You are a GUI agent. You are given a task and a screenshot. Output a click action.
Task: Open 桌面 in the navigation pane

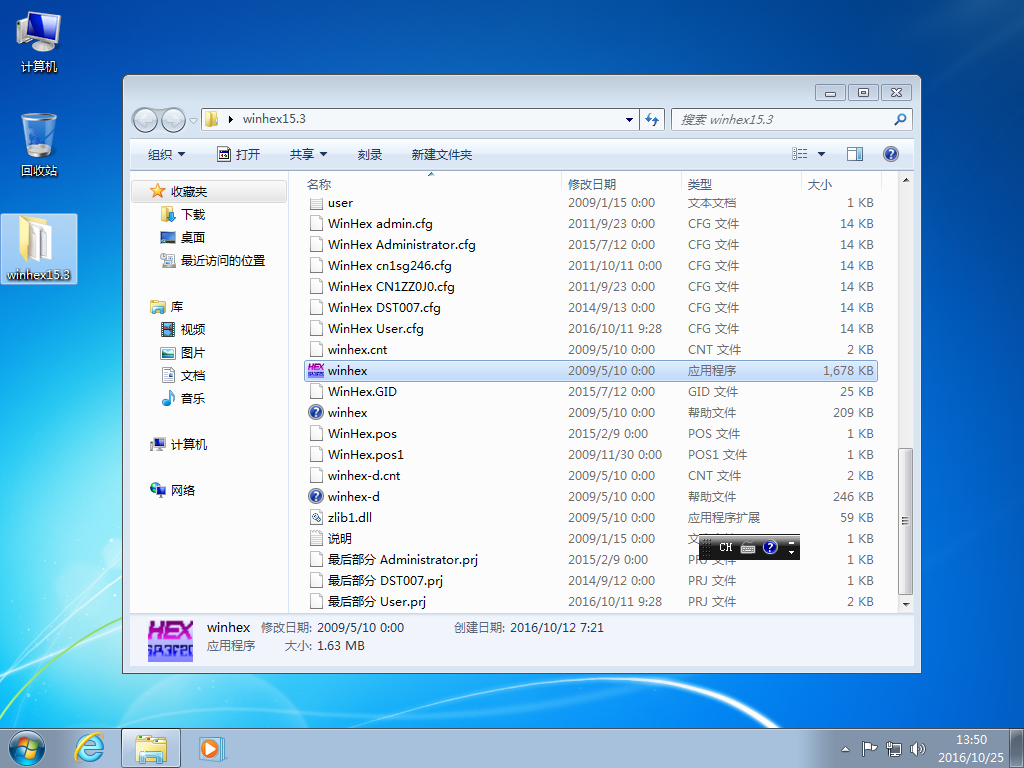tap(193, 237)
